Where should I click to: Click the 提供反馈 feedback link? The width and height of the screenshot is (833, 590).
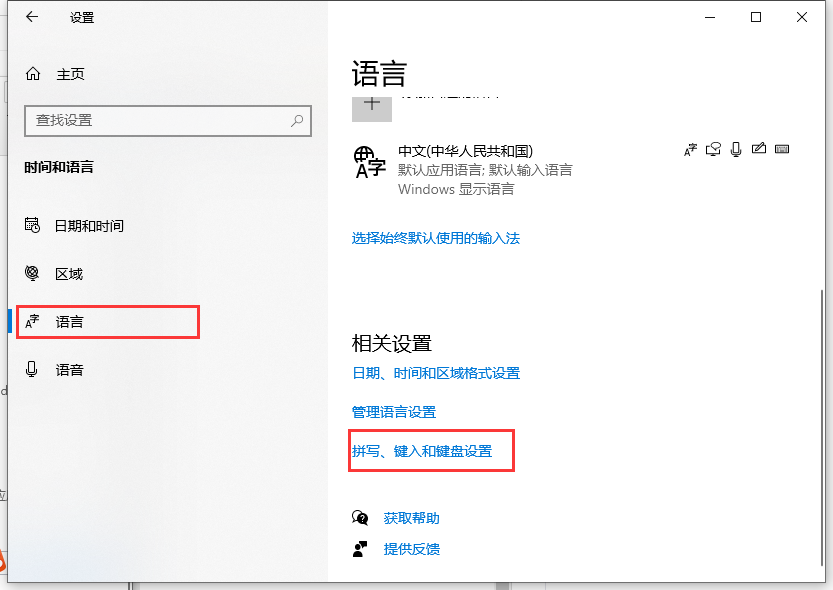tap(411, 549)
